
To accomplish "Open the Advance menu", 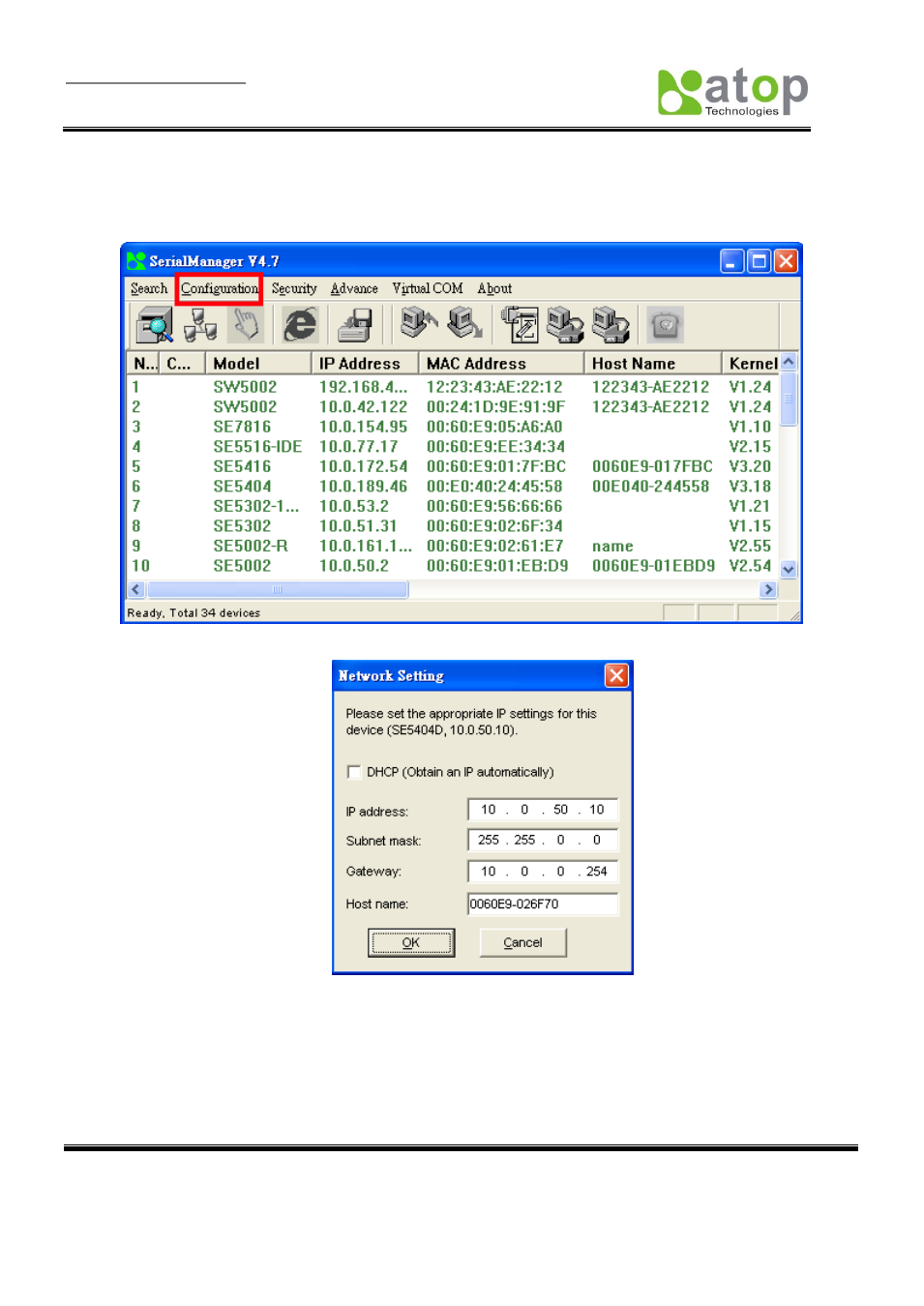I will coord(354,288).
